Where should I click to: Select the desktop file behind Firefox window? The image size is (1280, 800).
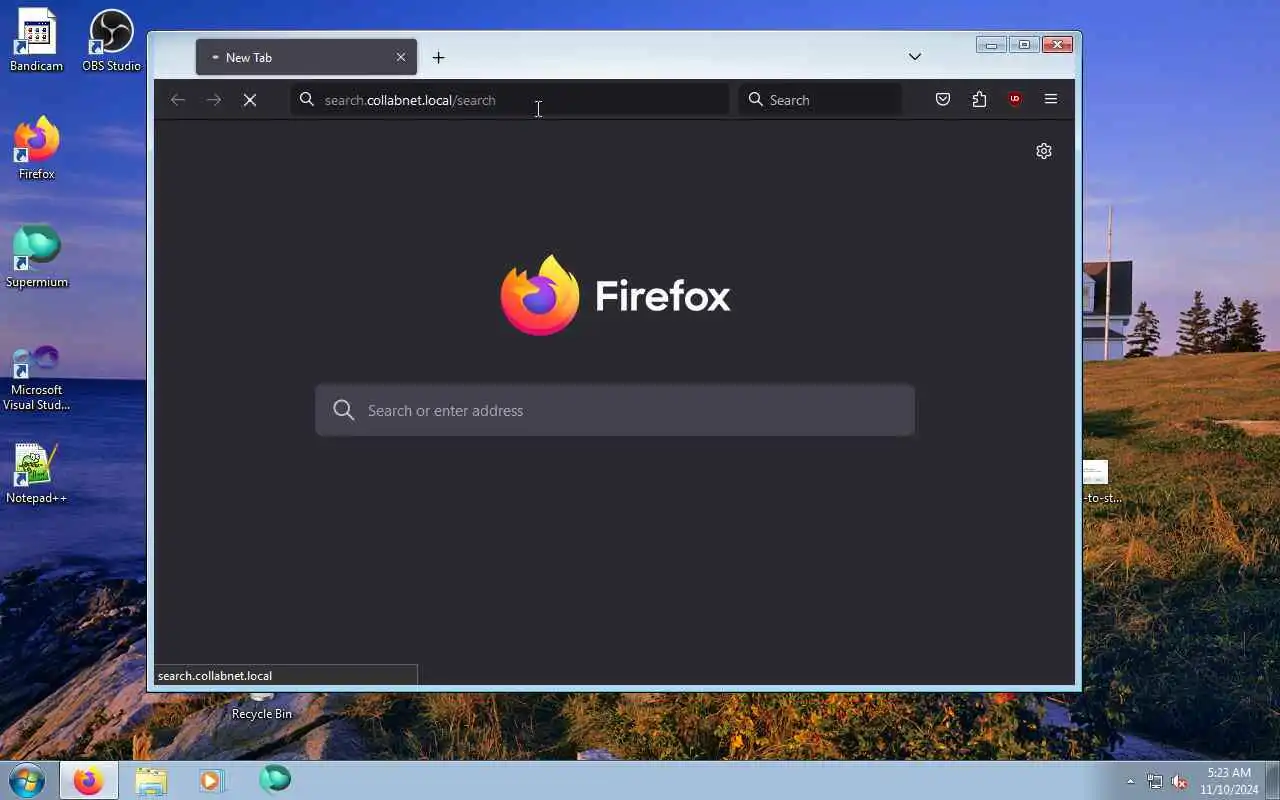point(1098,481)
